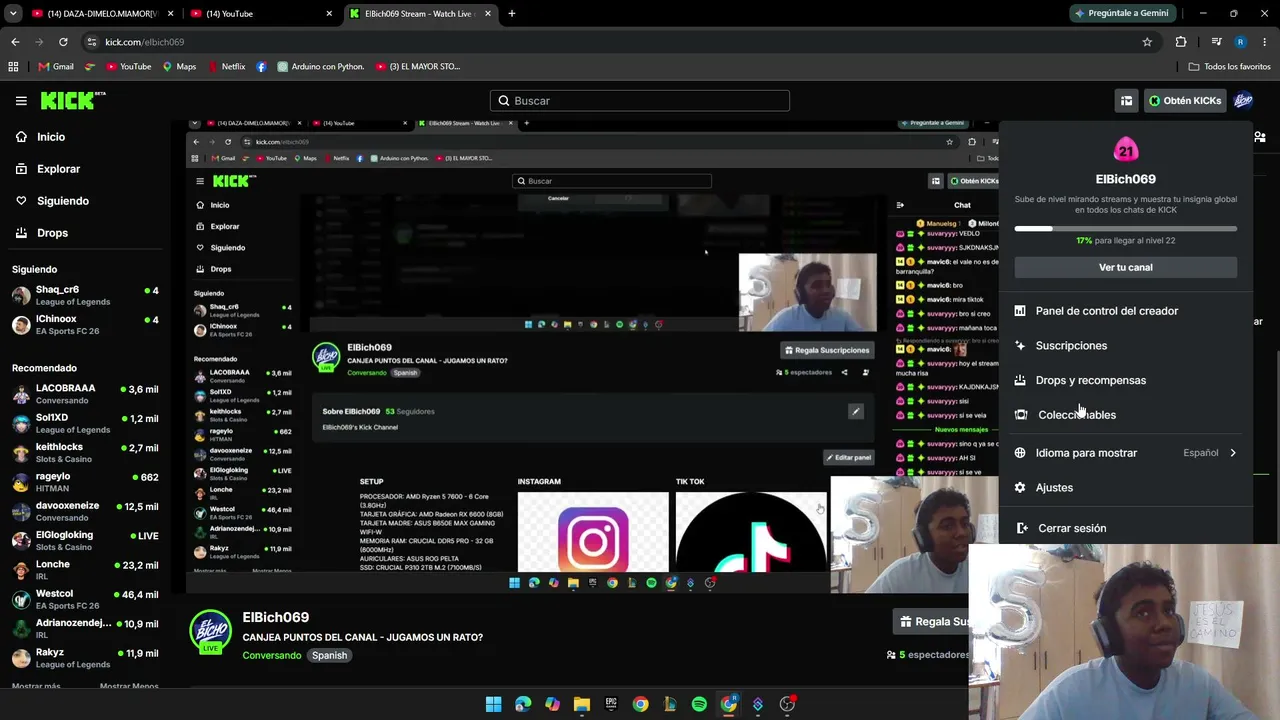Click the level progress bar toward nivel 22
This screenshot has height=720, width=1280.
[x=1126, y=229]
